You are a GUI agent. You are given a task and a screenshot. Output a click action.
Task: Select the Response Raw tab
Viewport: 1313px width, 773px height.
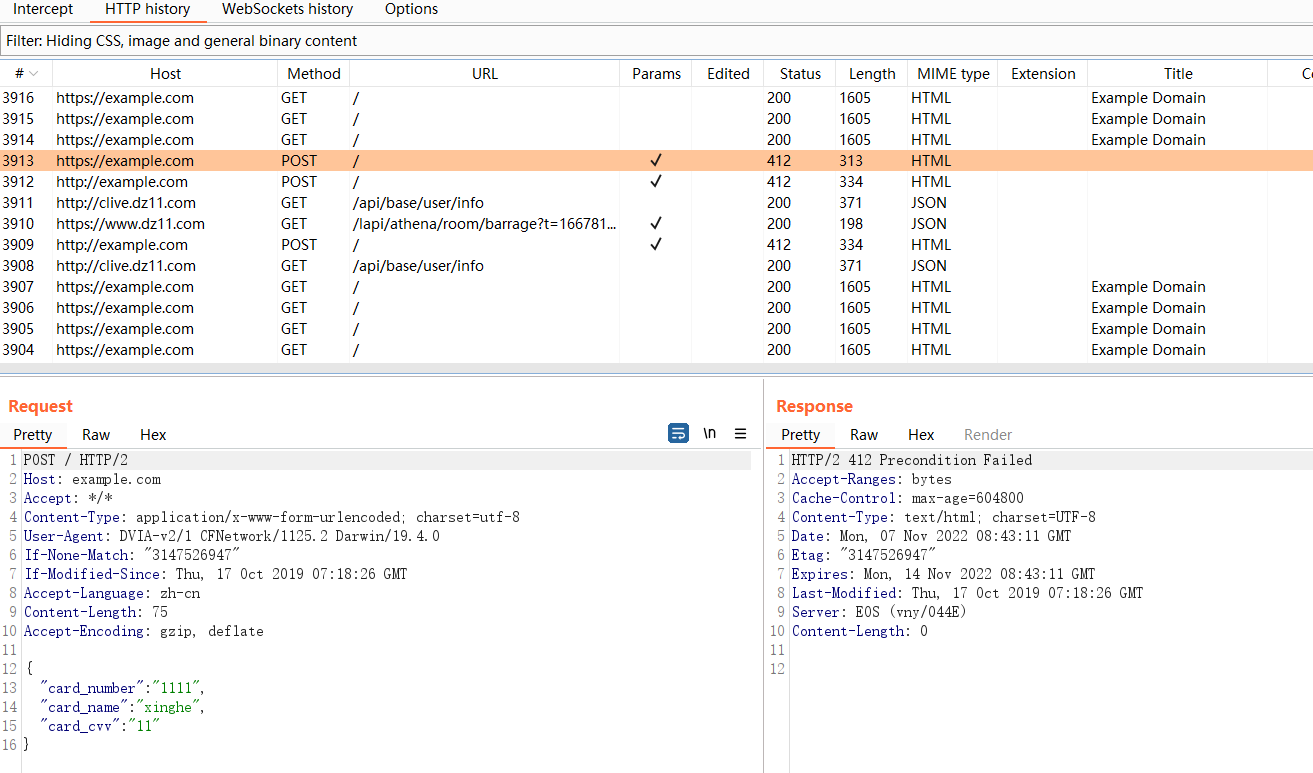pos(864,434)
